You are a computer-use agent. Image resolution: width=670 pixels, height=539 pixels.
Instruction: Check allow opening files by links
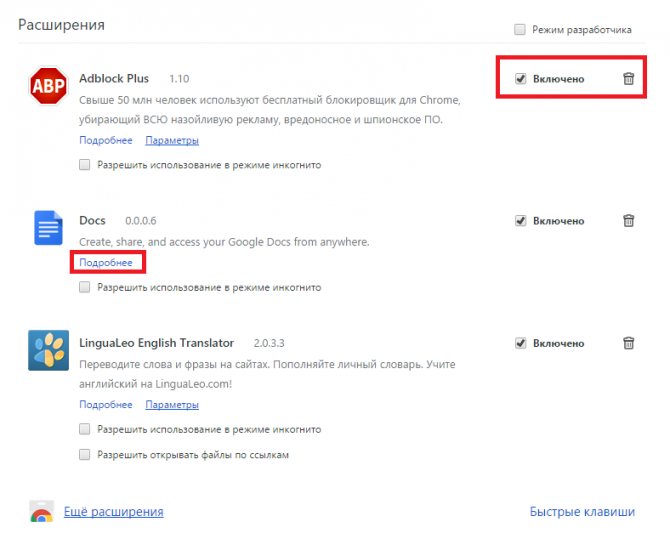pos(85,454)
